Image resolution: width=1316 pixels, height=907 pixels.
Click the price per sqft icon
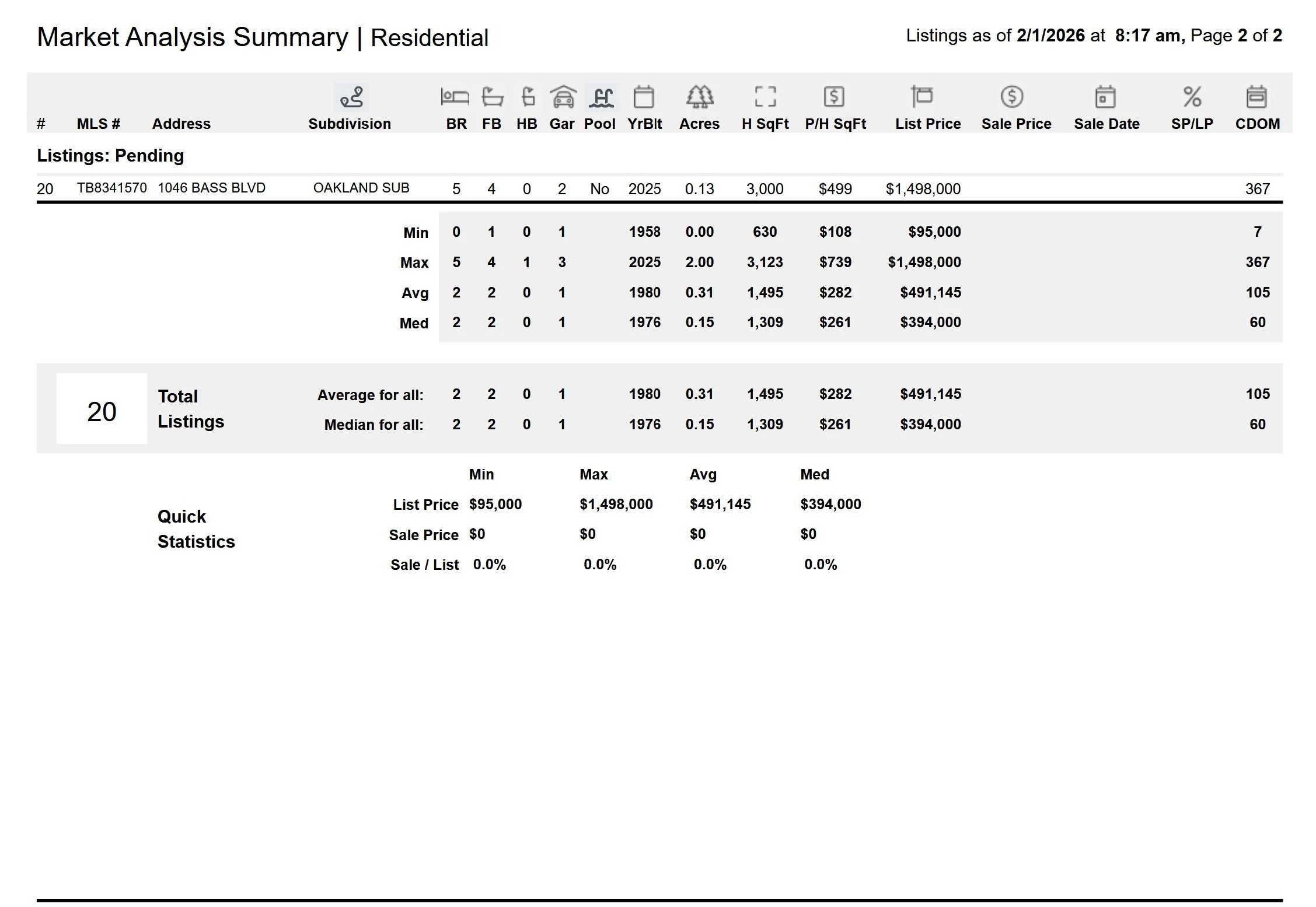point(834,97)
